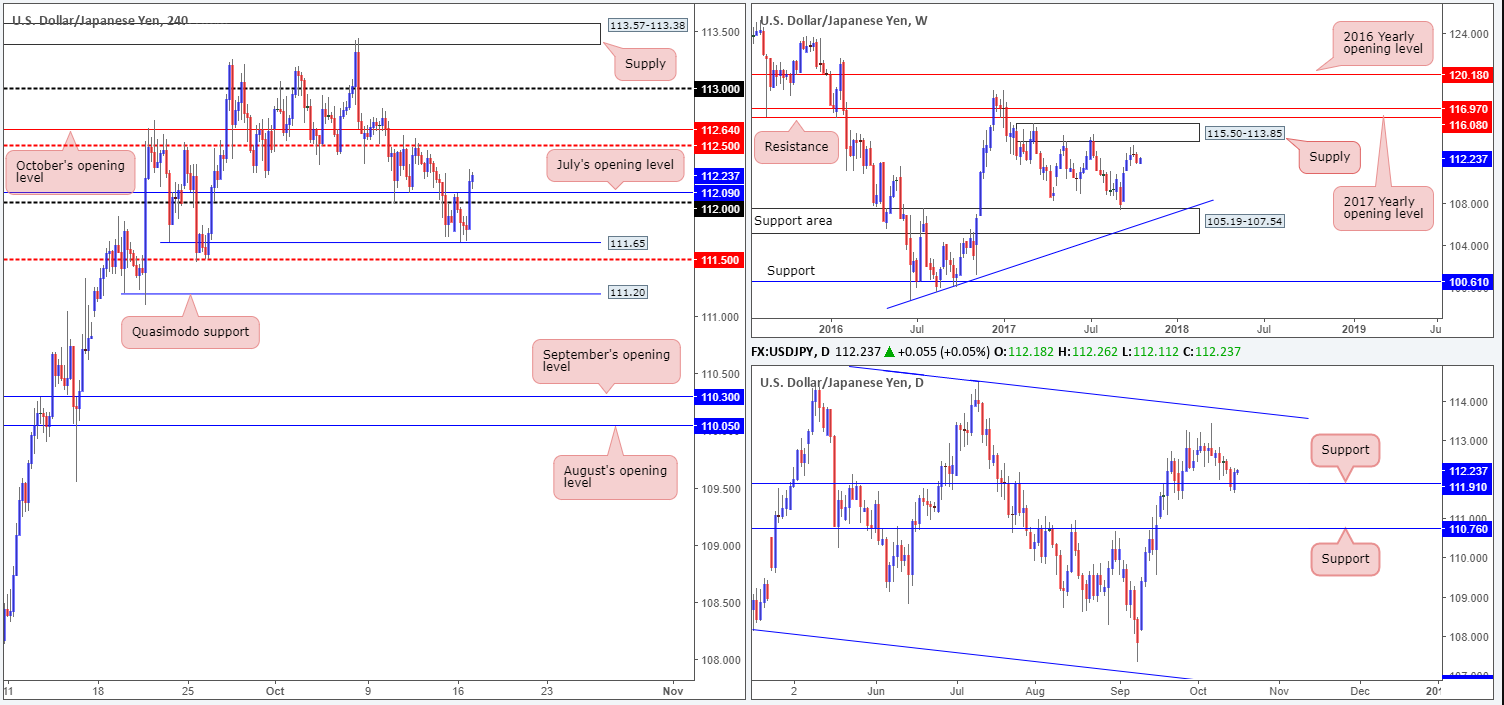1504x705 pixels.
Task: Select the Supply callout on the 240 chart
Action: pos(645,64)
